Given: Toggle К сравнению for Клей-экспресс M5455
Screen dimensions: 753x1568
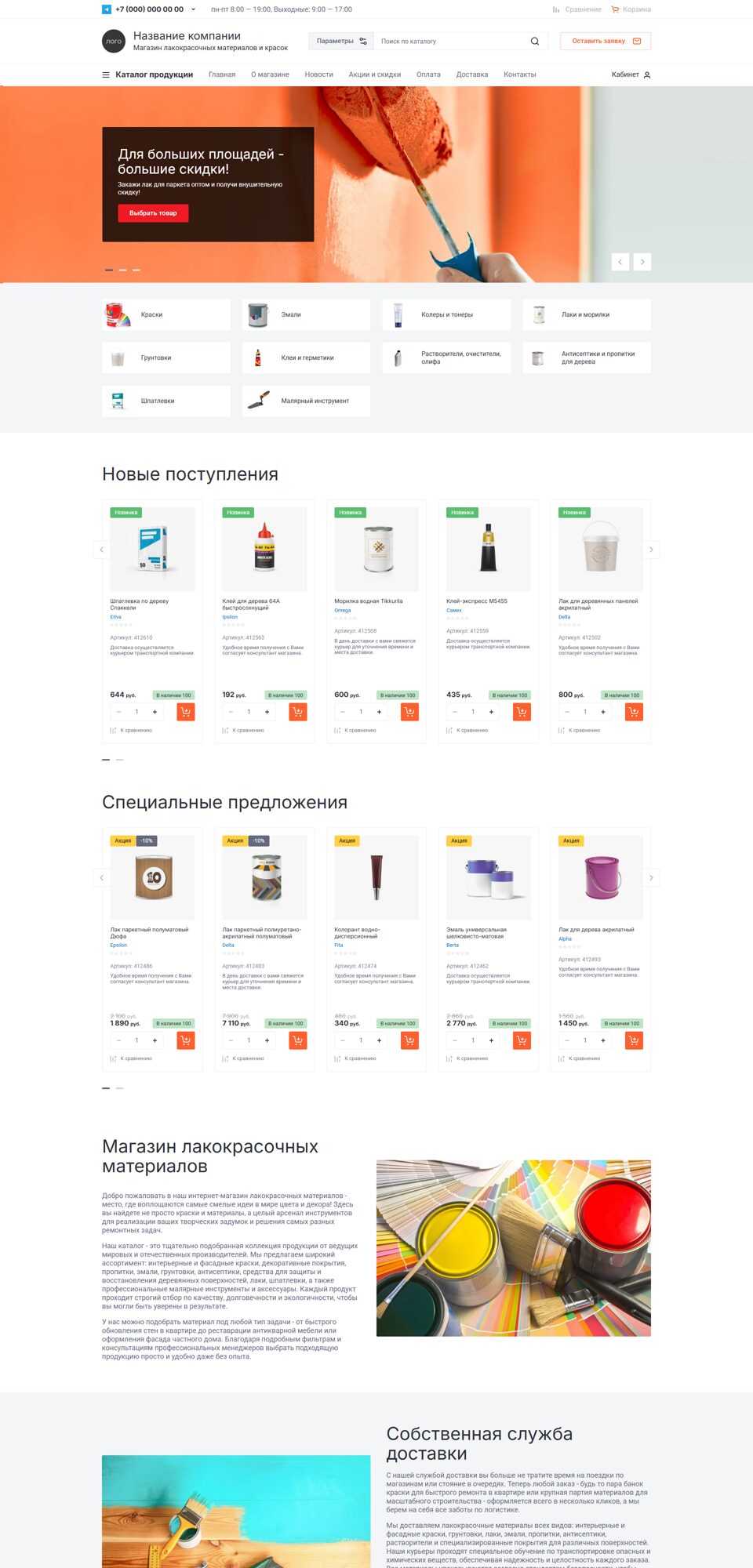Looking at the screenshot, I should [467, 730].
